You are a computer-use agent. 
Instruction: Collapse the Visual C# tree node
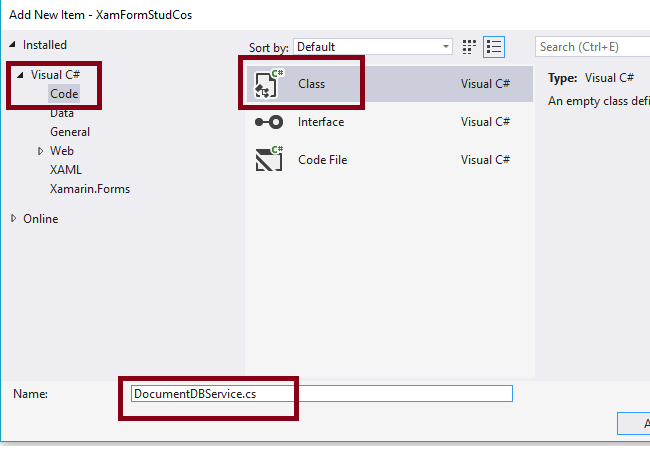point(20,75)
